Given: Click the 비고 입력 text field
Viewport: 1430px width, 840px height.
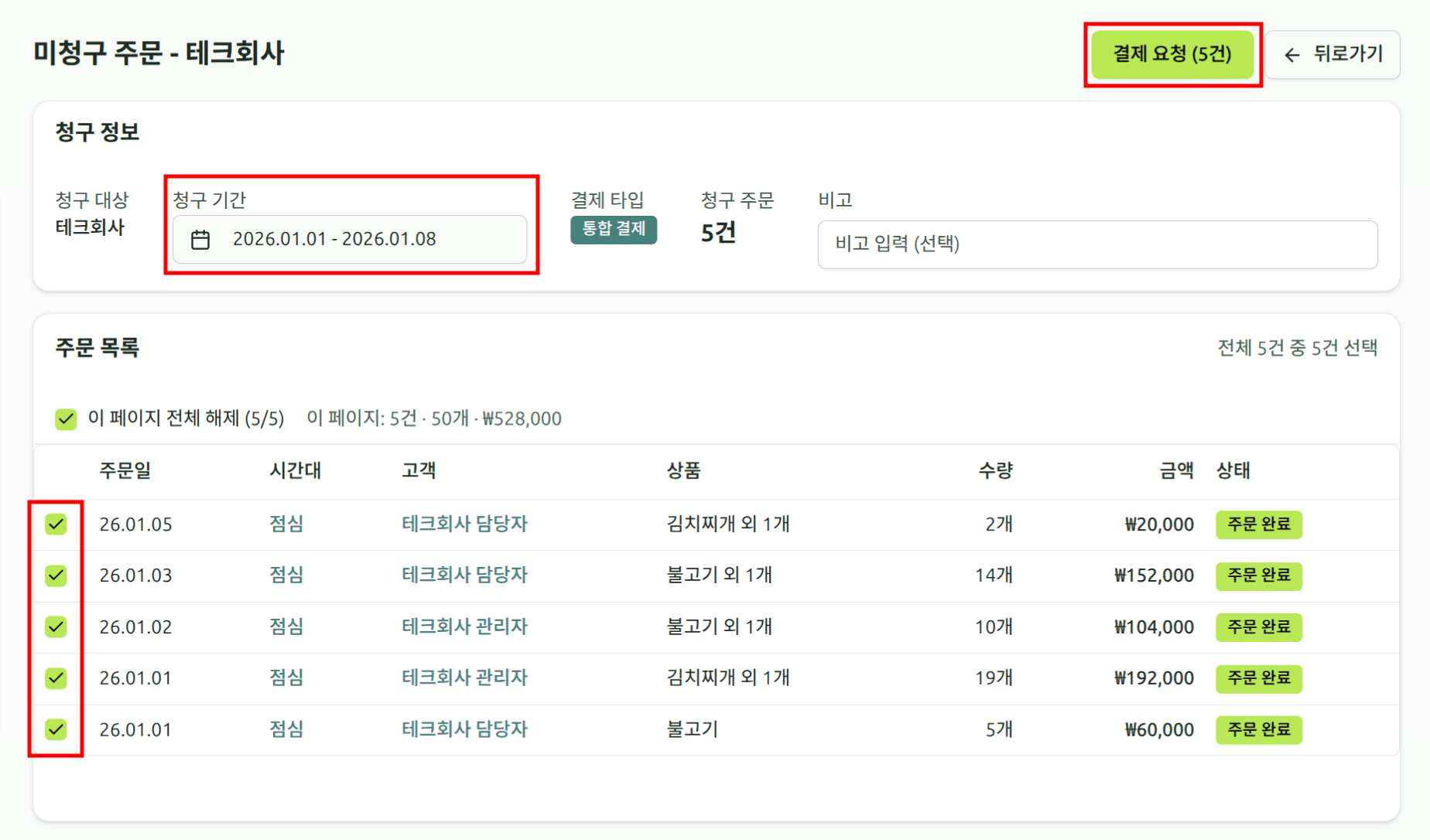Looking at the screenshot, I should pos(1097,244).
